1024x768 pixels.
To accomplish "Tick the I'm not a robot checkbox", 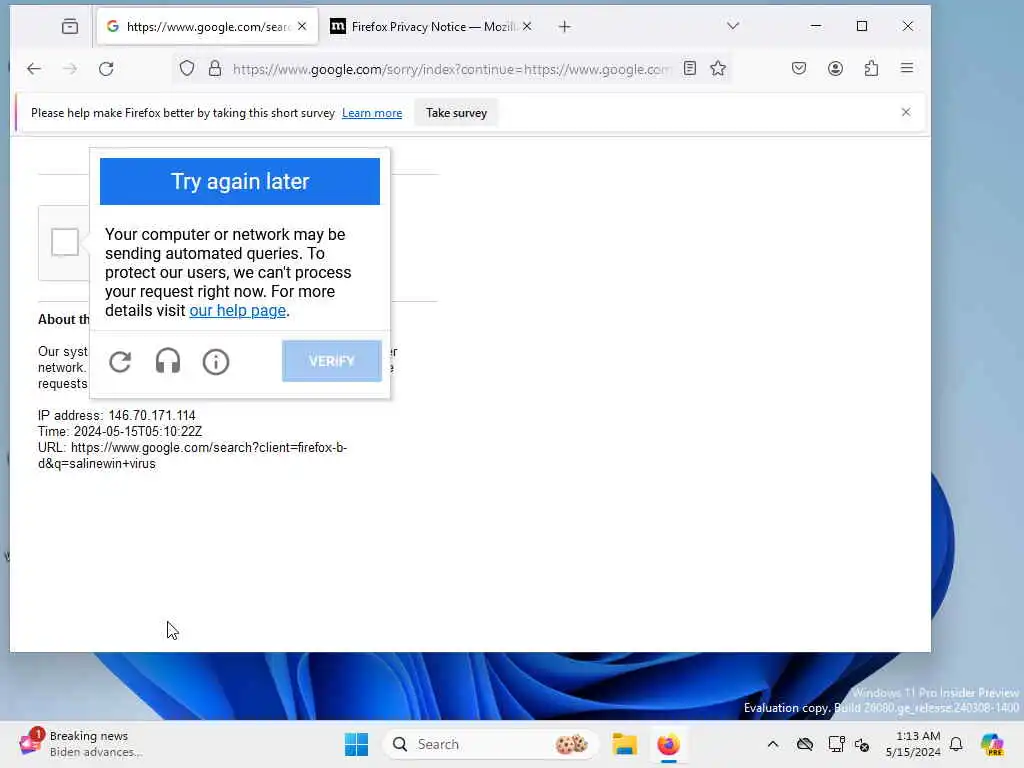I will click(x=65, y=242).
